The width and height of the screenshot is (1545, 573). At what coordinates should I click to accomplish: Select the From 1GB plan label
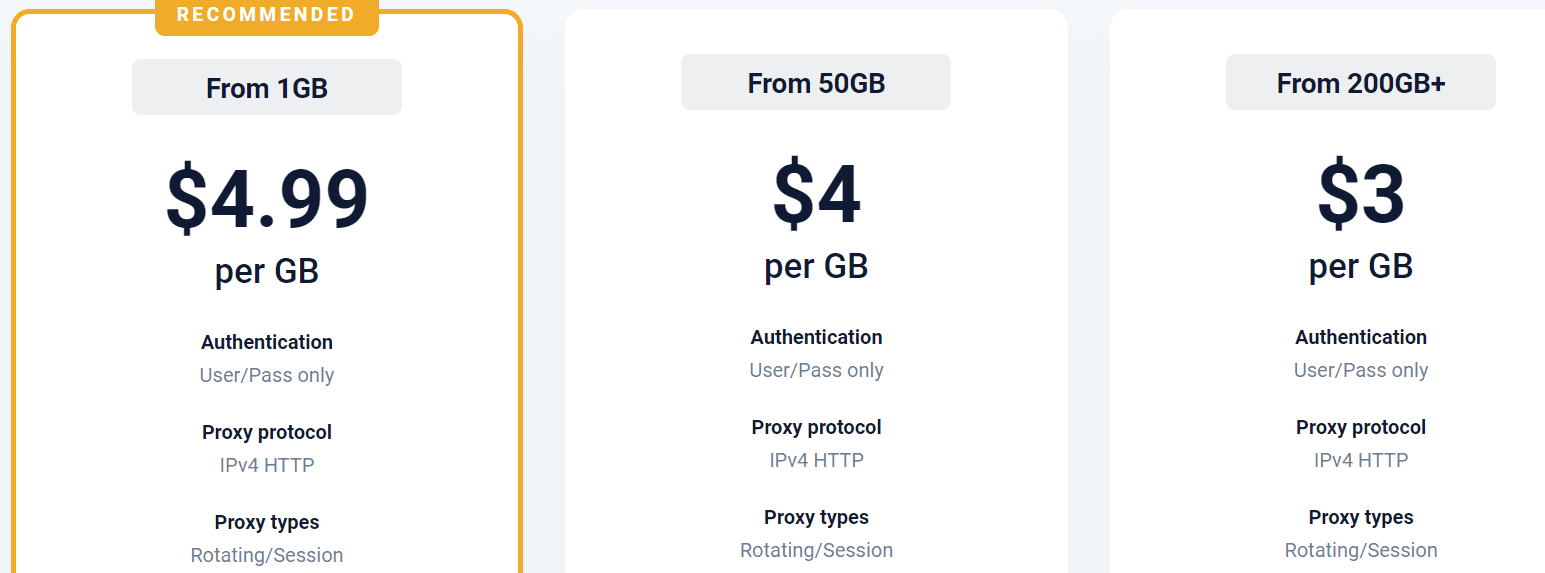[x=267, y=88]
